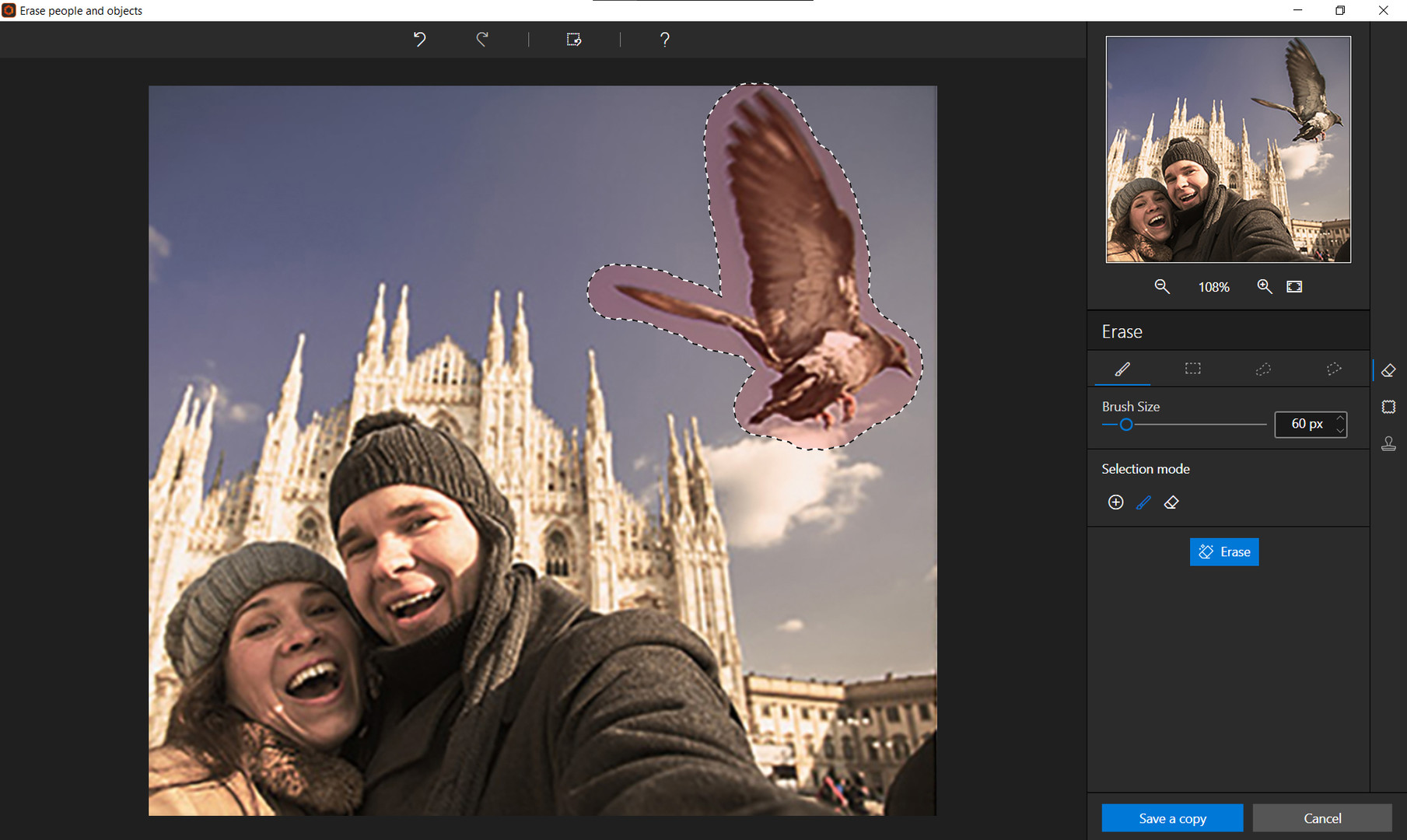
Task: Click the Save a copy button
Action: (x=1172, y=818)
